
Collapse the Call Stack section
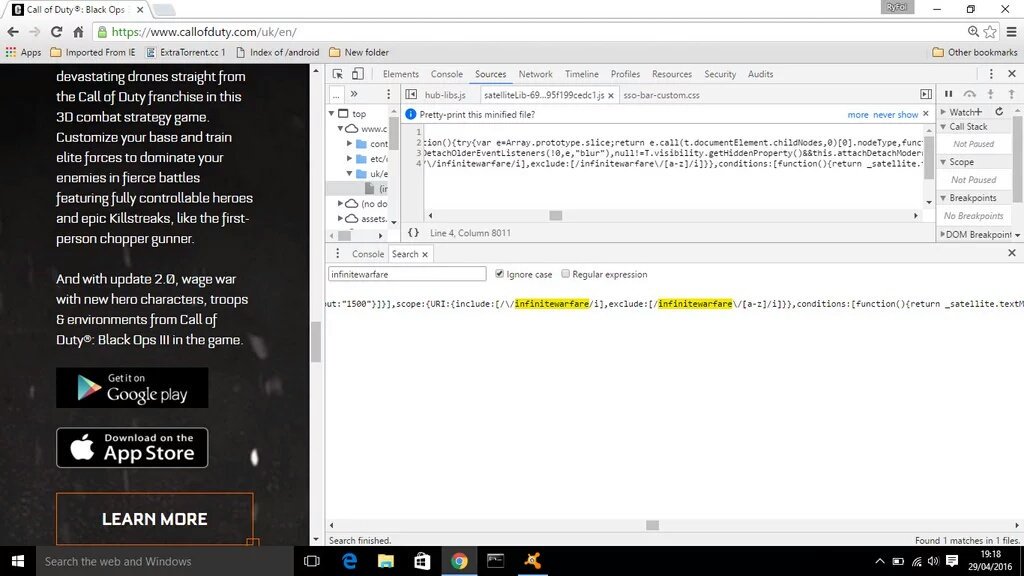943,127
